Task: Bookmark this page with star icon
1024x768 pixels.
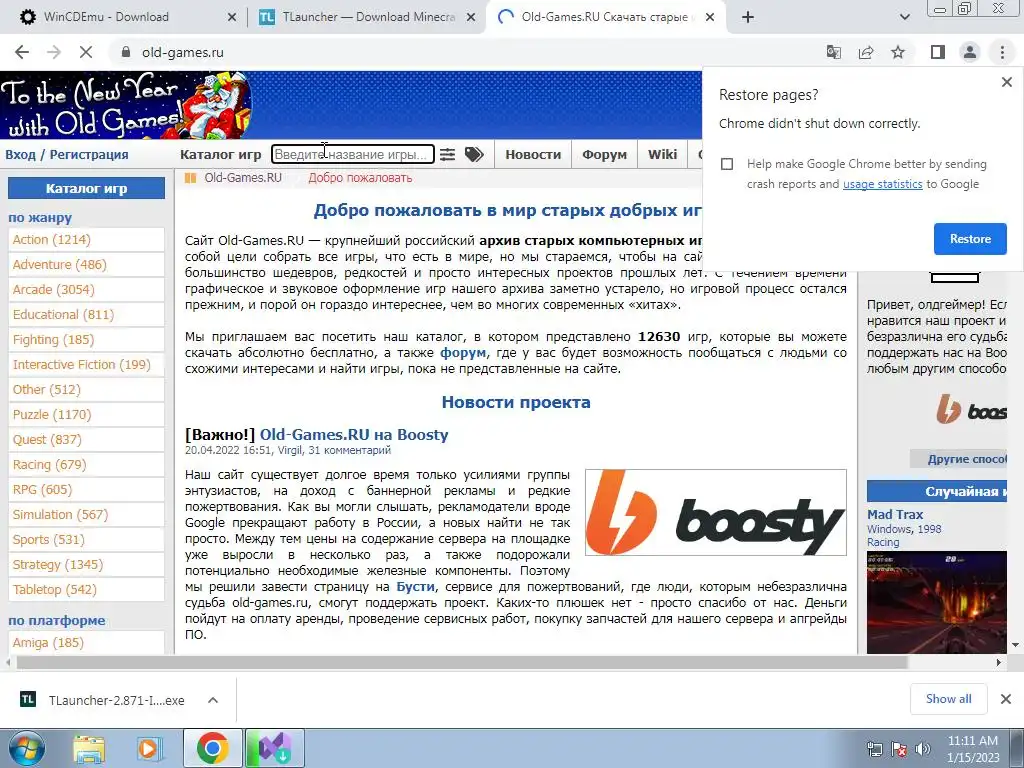Action: (898, 52)
